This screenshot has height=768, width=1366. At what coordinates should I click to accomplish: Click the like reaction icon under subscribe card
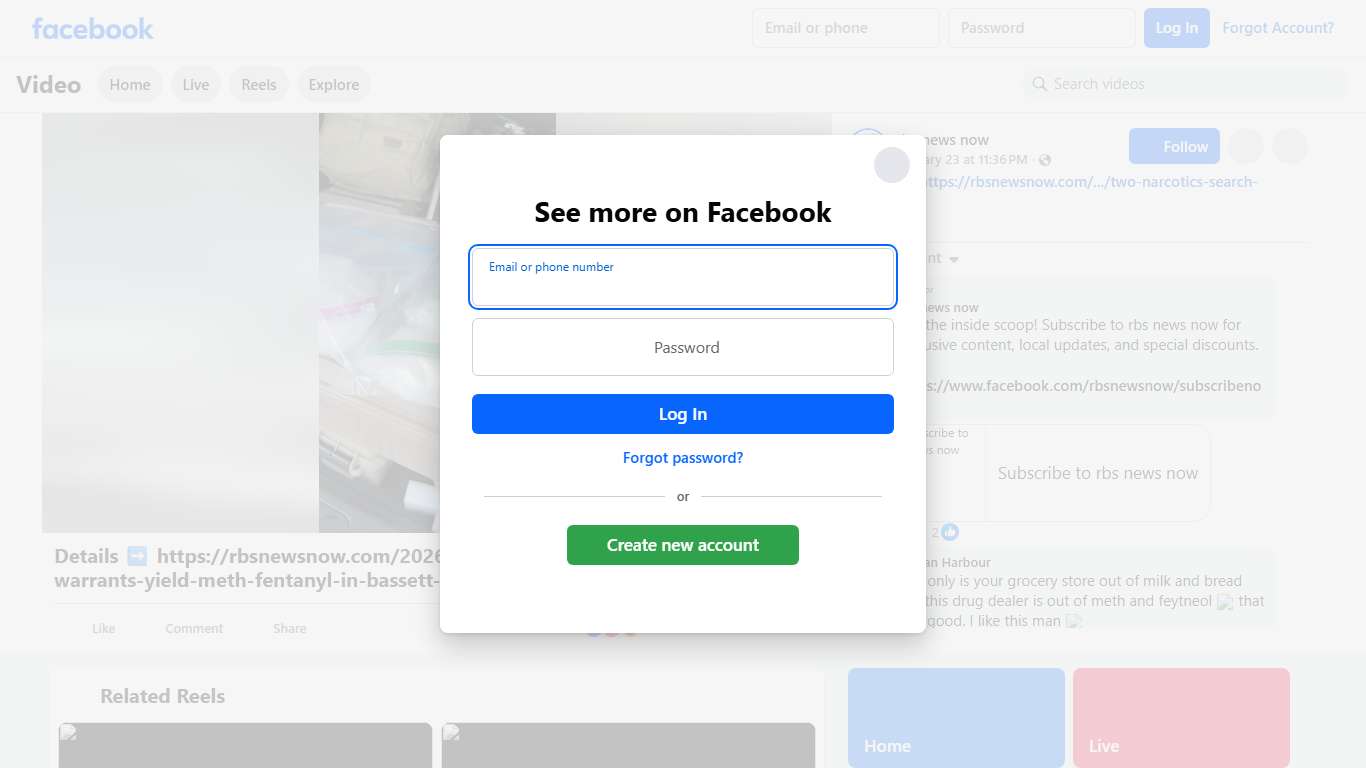tap(950, 532)
